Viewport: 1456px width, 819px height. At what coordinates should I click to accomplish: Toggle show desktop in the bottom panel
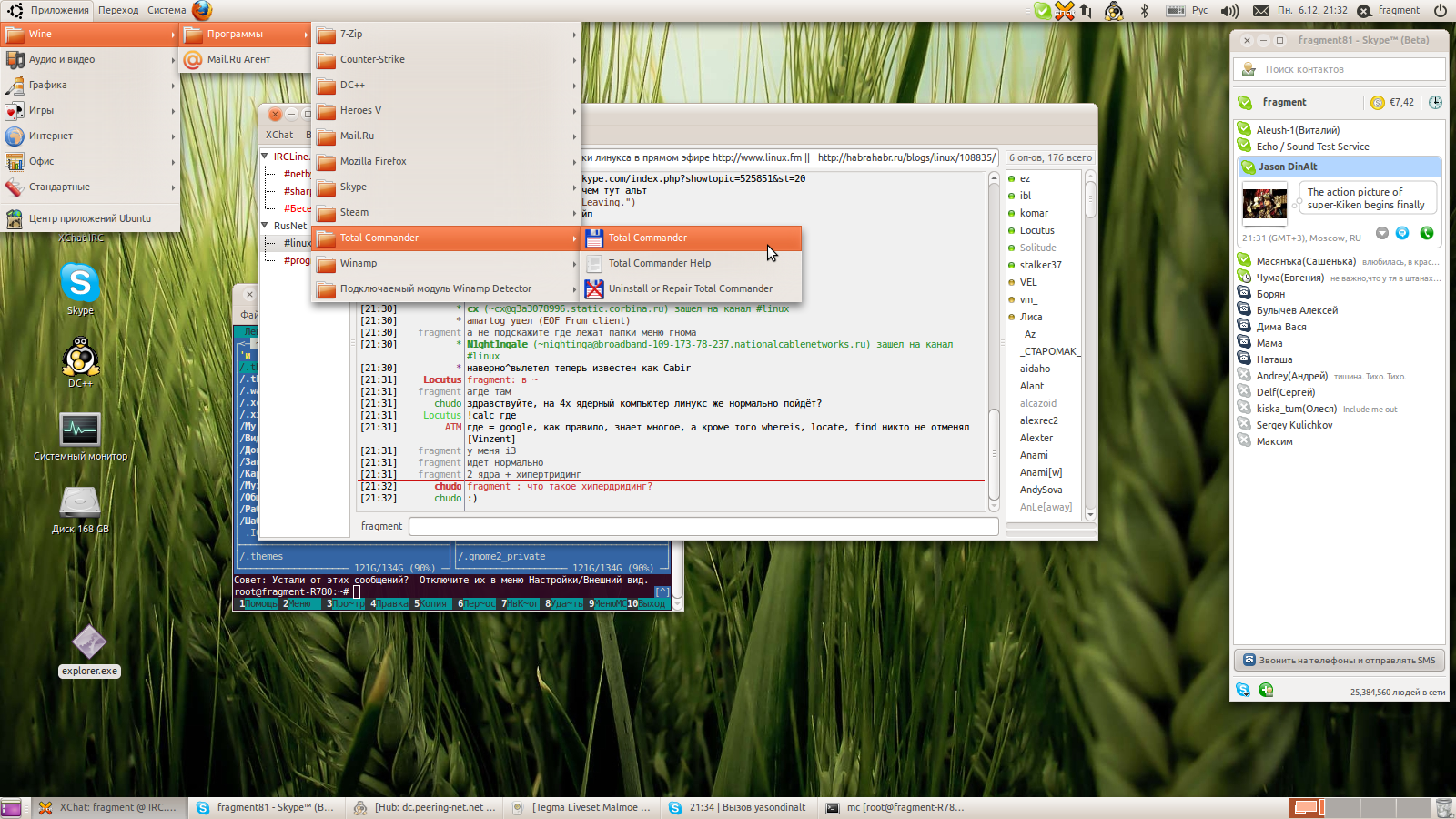coord(11,807)
